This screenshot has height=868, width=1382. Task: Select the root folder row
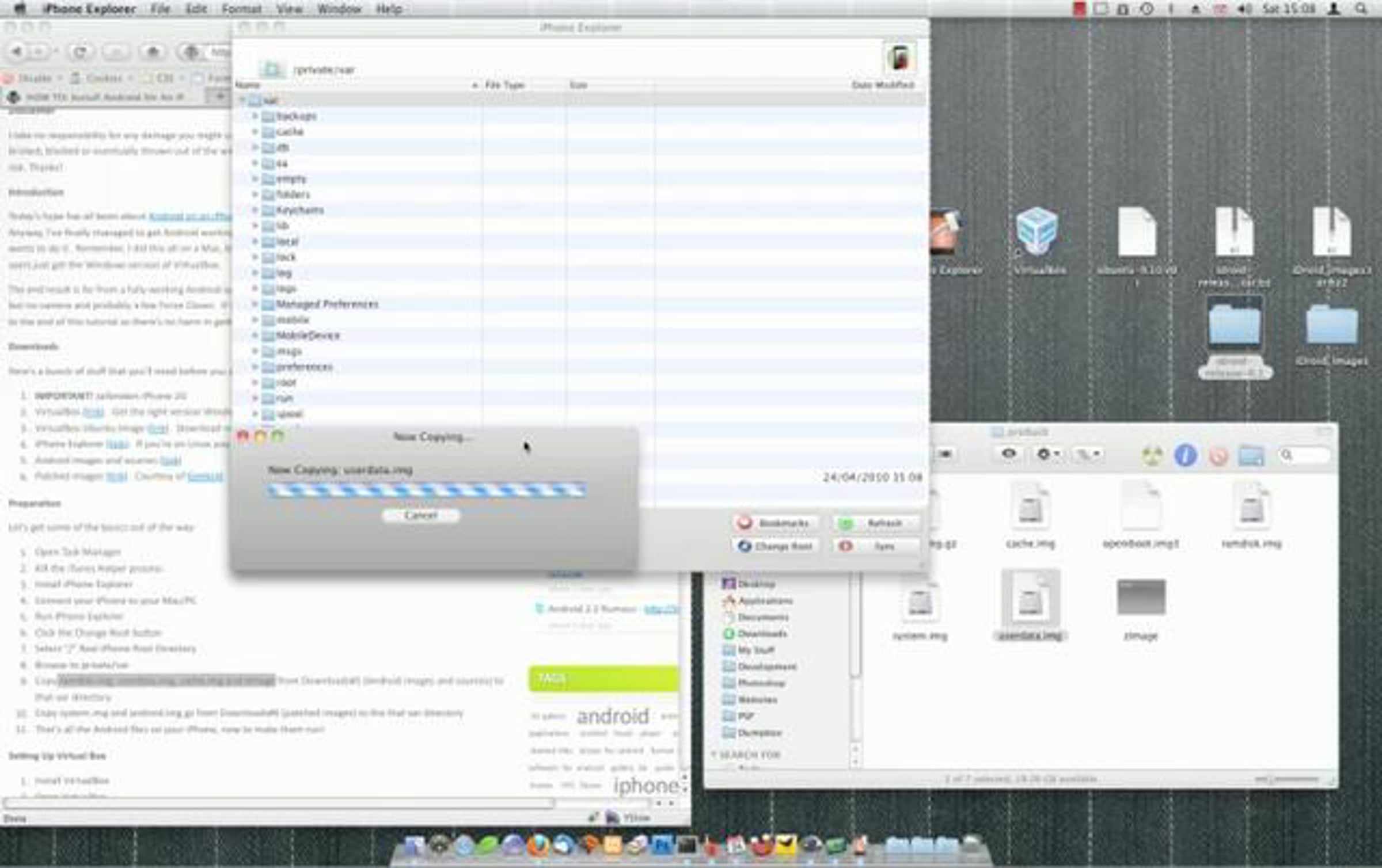pyautogui.click(x=580, y=382)
